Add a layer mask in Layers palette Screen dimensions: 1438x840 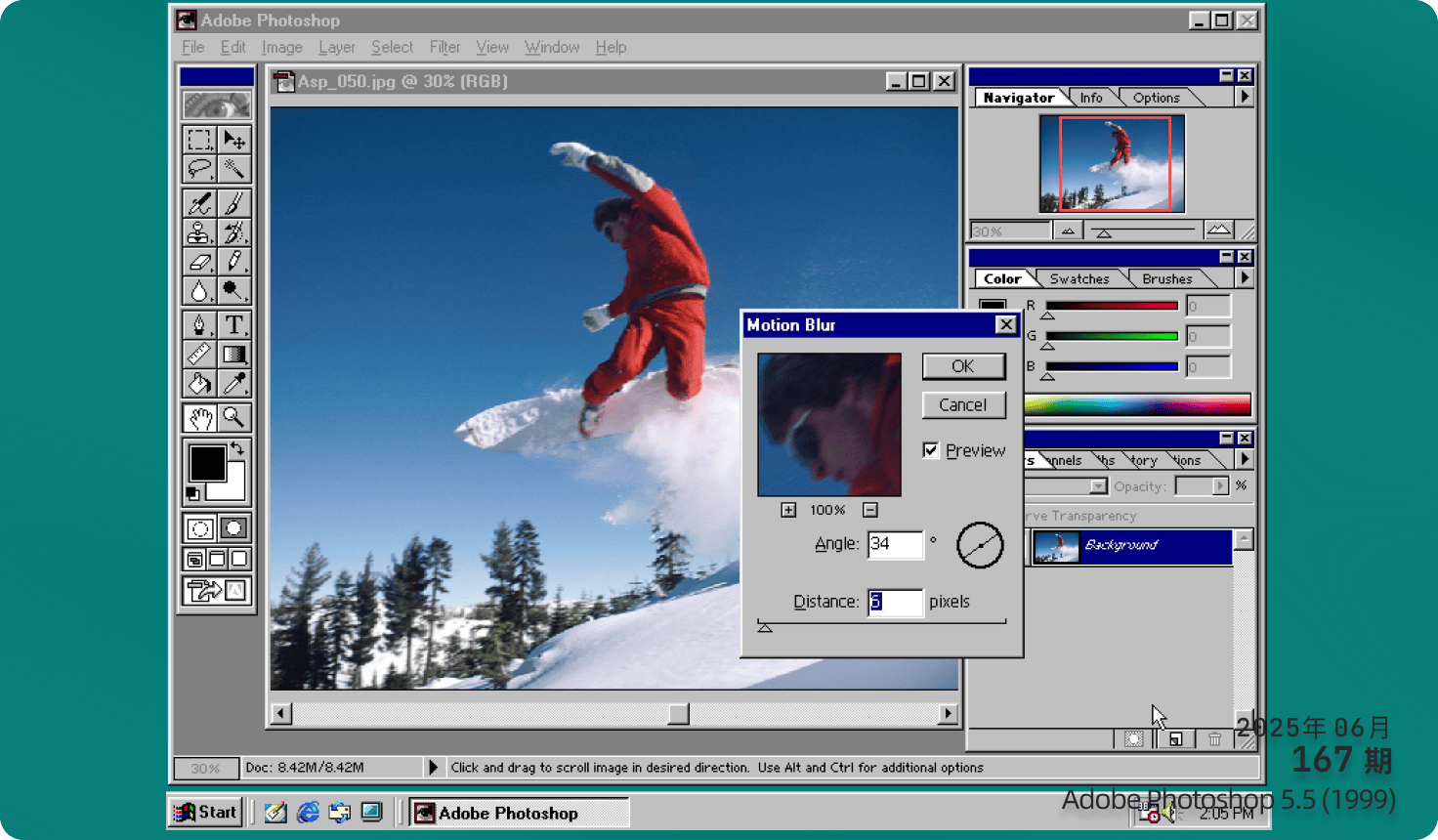click(x=1133, y=739)
